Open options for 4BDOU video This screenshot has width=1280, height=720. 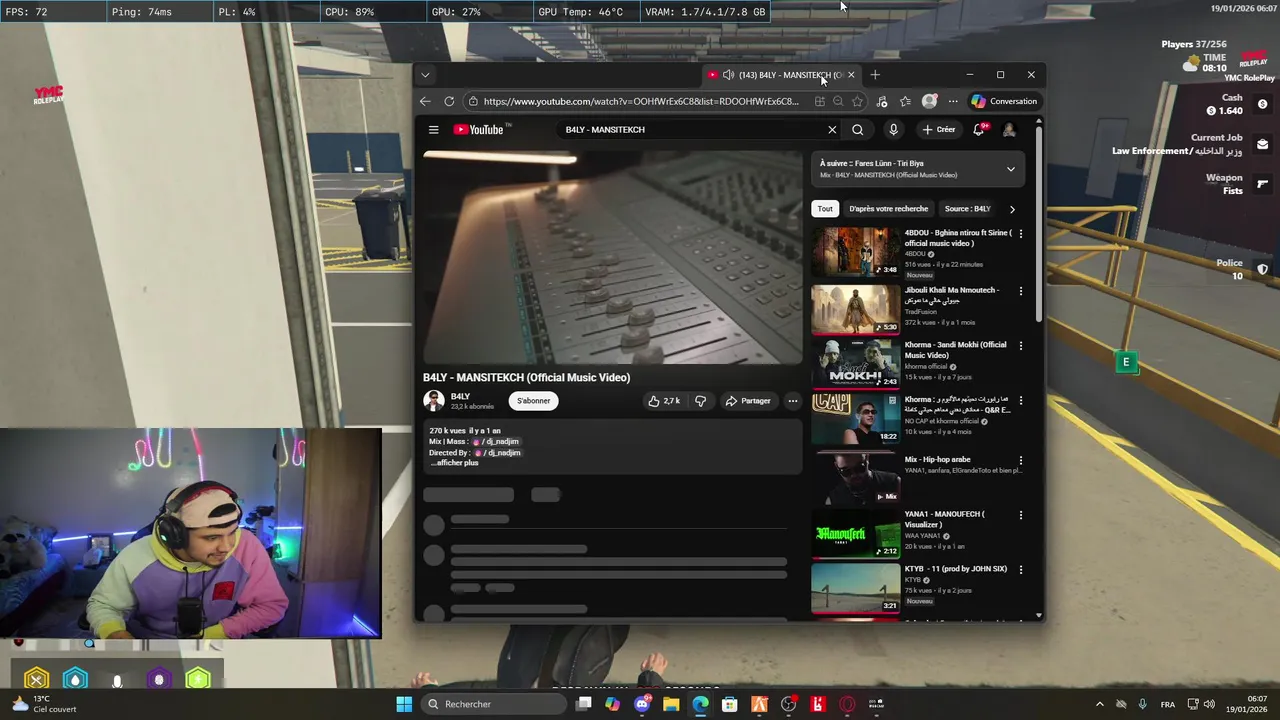pos(1021,234)
